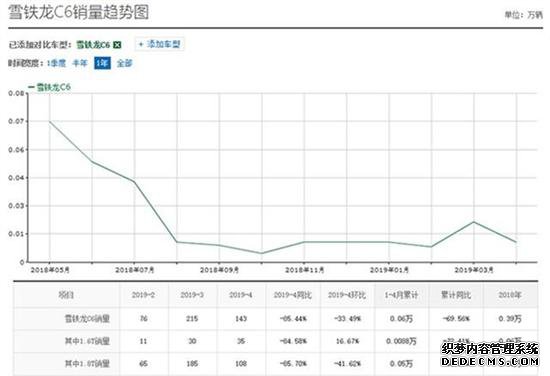
Task: Click the line peak above 2019年03月
Action: pyautogui.click(x=474, y=222)
